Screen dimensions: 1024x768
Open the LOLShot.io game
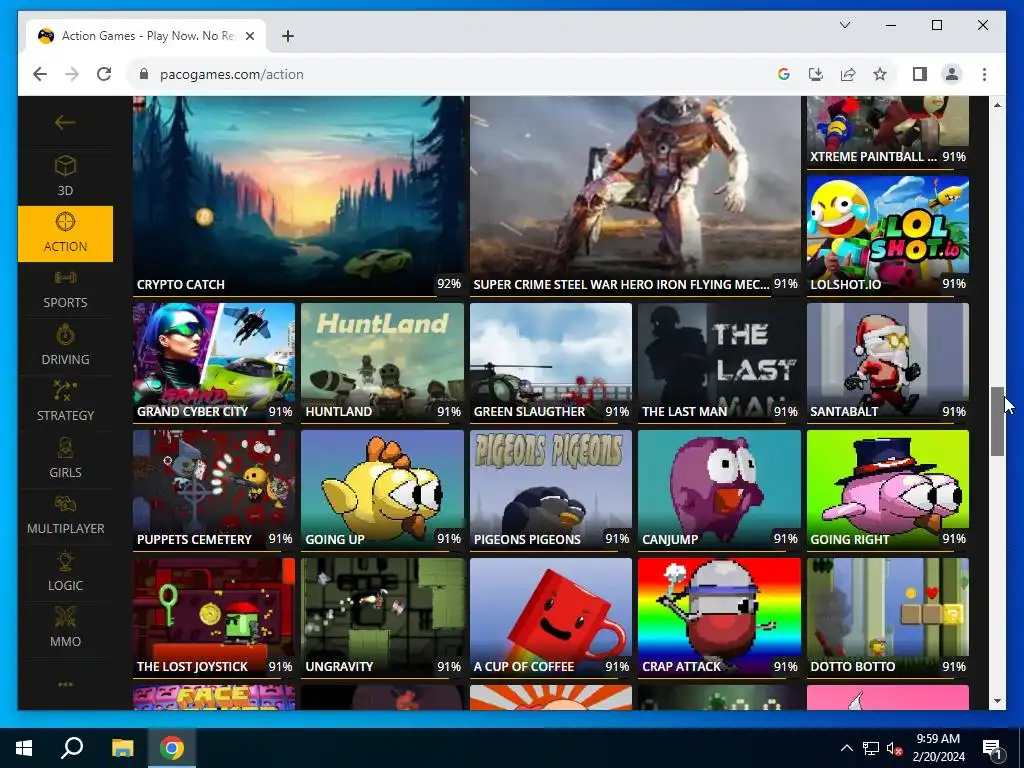[888, 235]
